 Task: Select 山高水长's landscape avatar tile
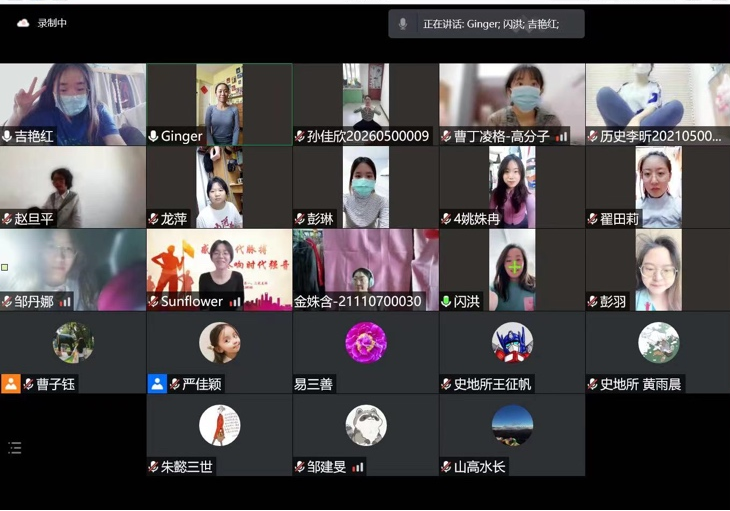click(x=512, y=425)
